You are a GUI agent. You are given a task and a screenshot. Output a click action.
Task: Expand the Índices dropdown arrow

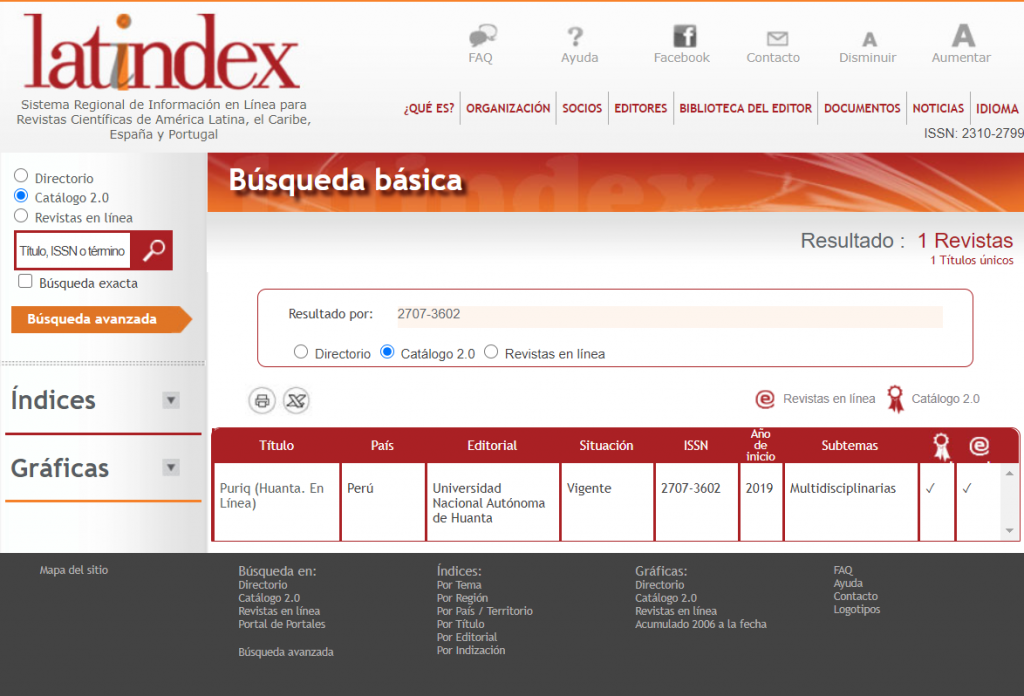click(170, 400)
